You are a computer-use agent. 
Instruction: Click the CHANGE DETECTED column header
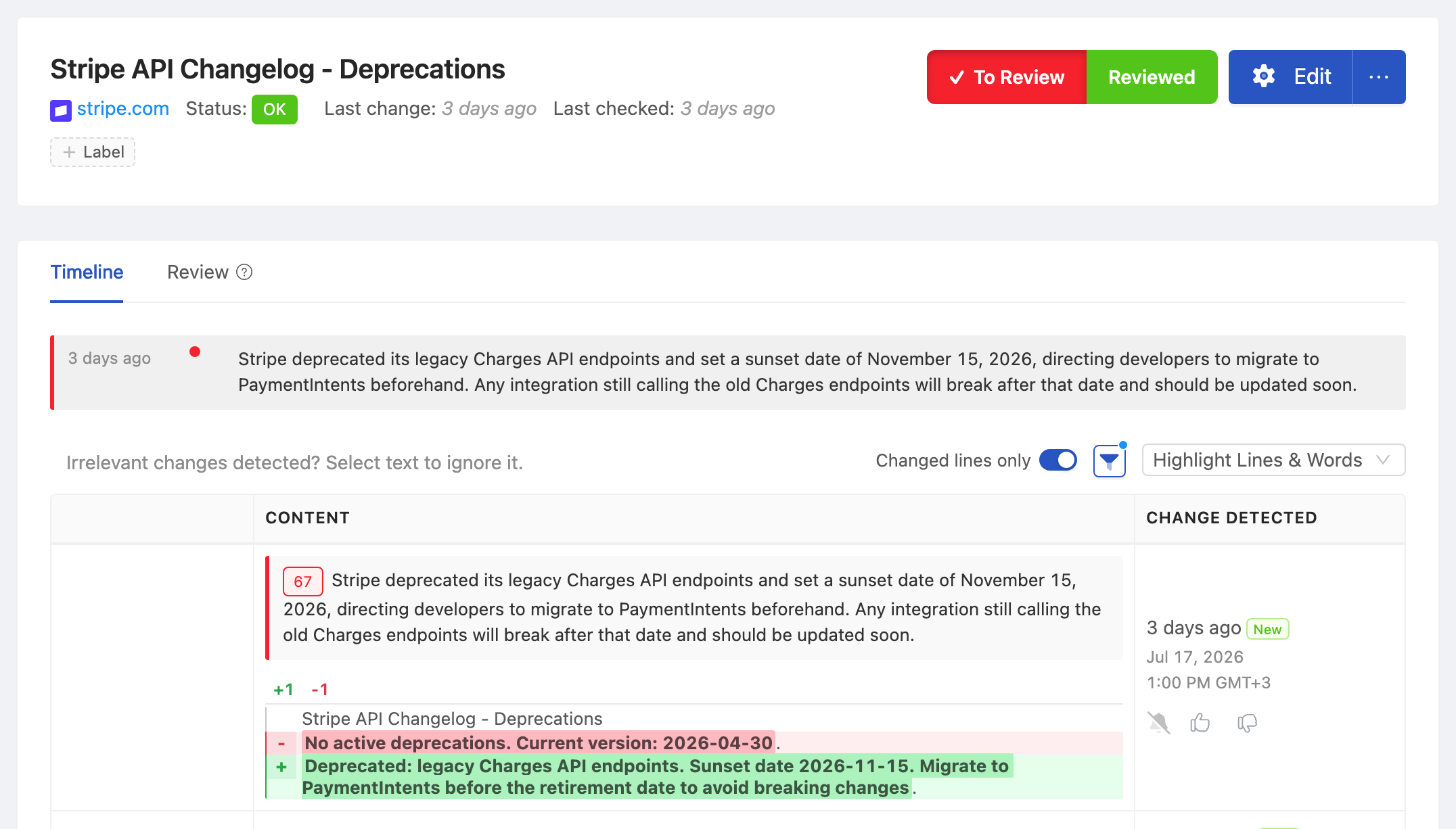point(1231,518)
